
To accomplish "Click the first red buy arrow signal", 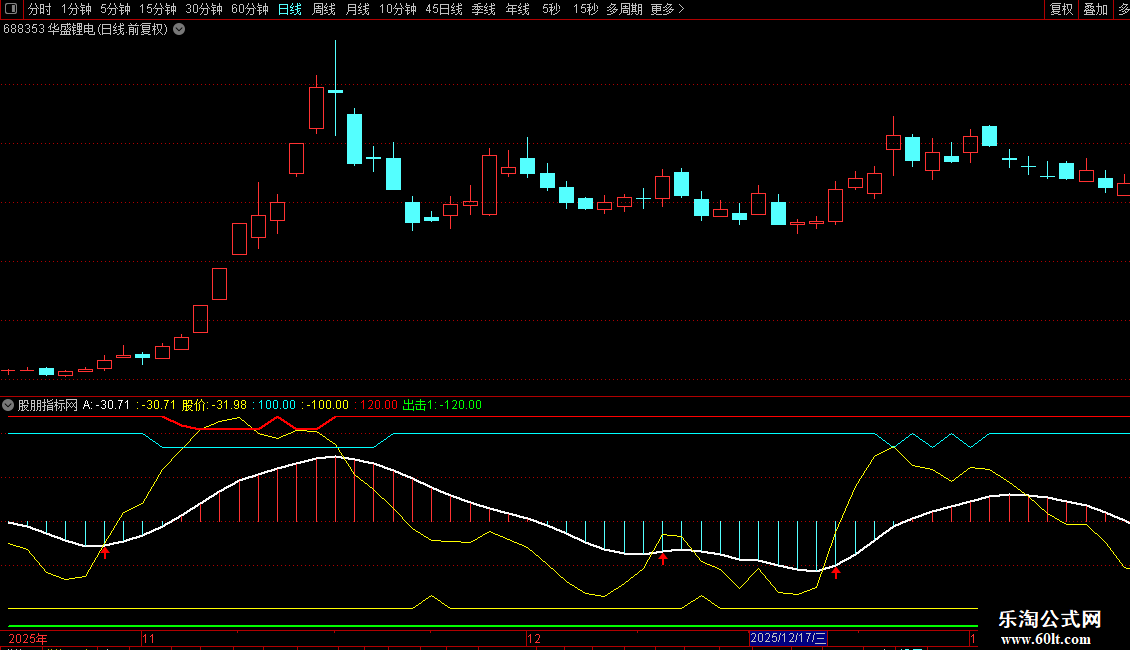I will (x=104, y=551).
